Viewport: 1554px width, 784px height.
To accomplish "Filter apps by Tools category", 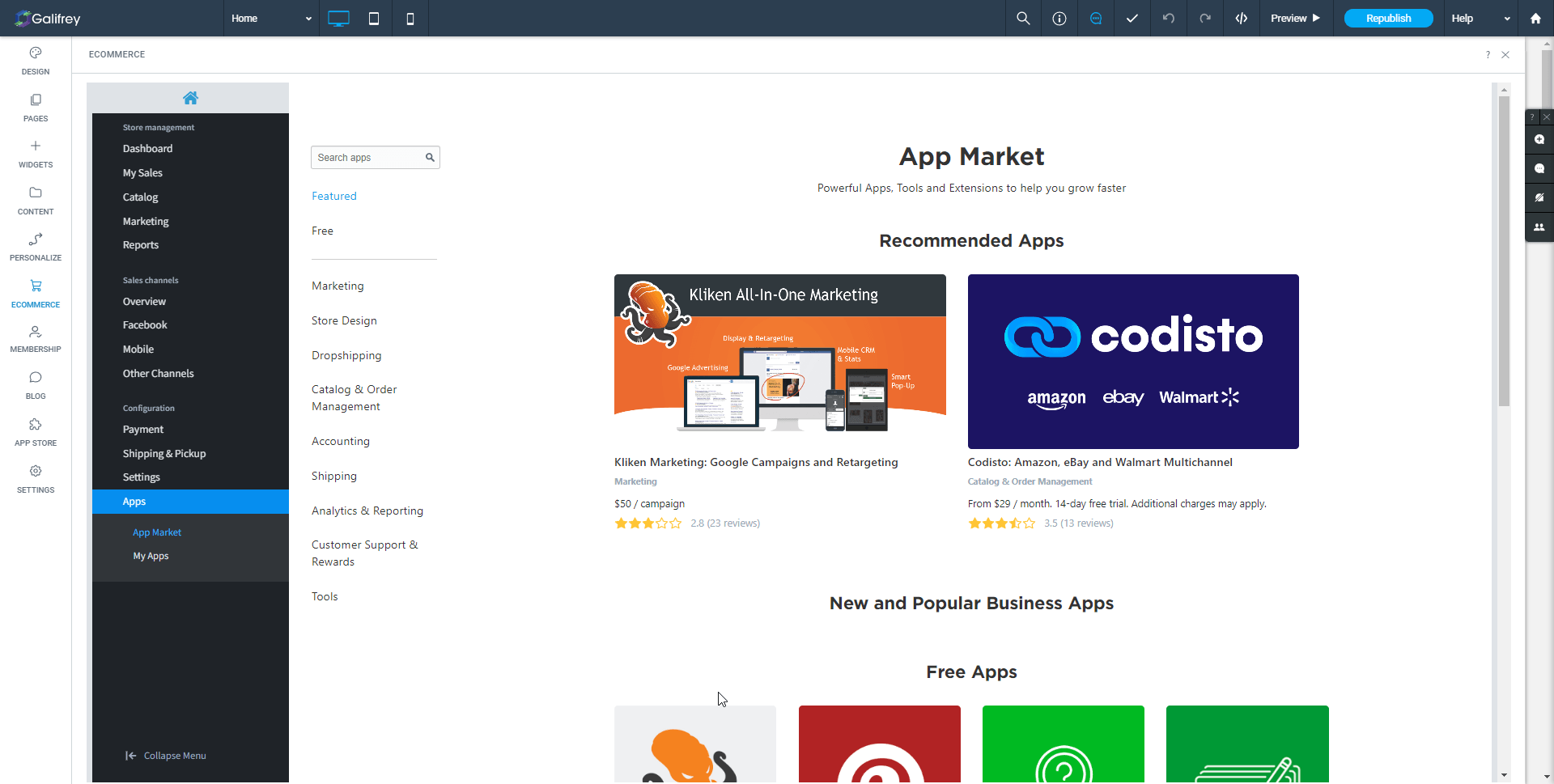I will (x=325, y=597).
